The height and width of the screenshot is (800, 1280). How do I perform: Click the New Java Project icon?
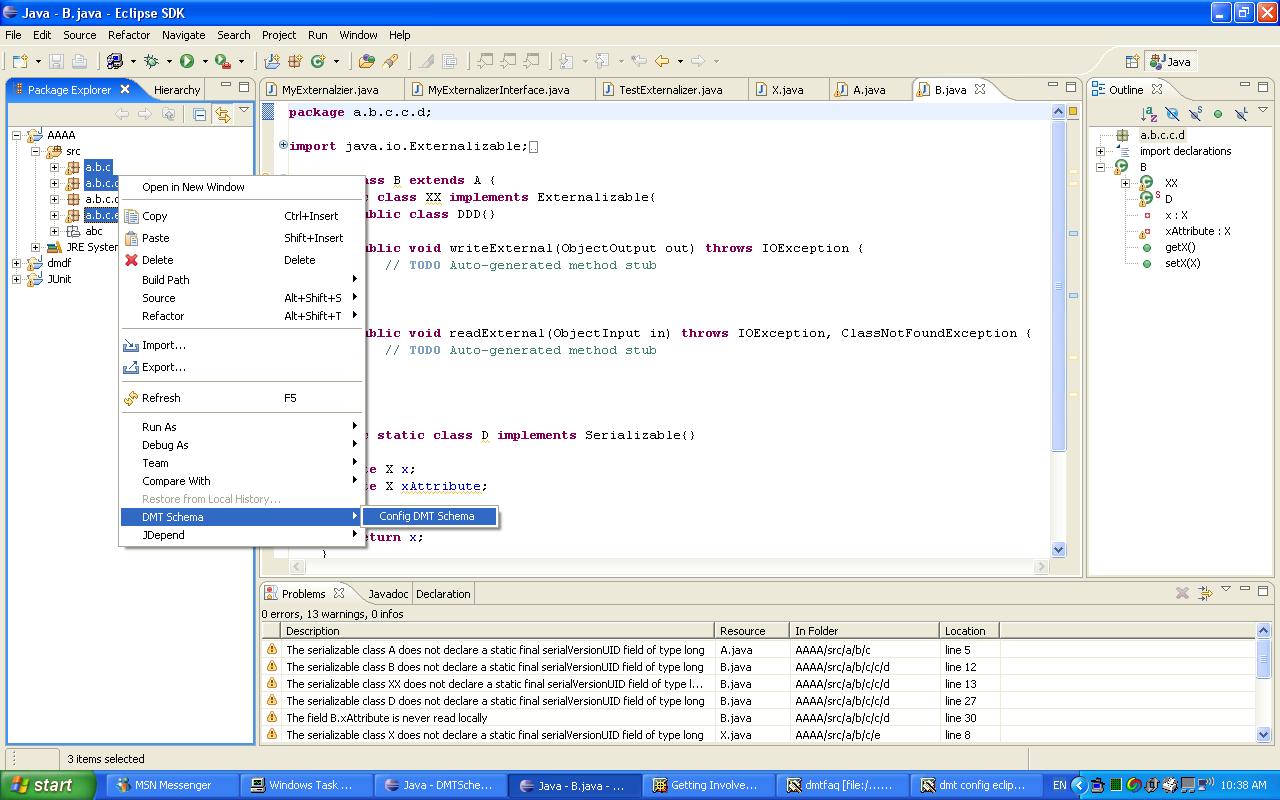click(x=270, y=61)
